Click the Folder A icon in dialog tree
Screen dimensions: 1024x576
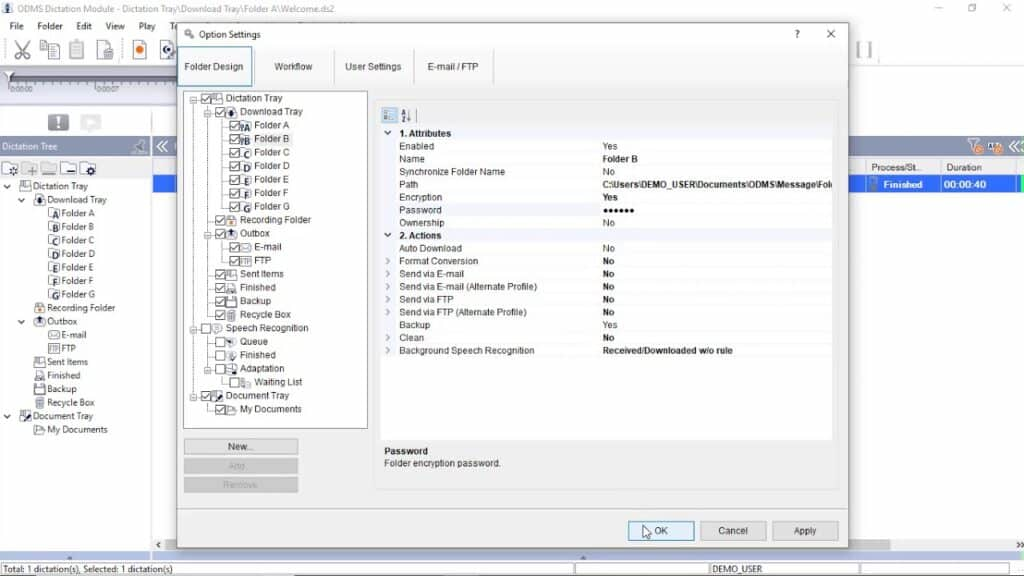(x=246, y=125)
